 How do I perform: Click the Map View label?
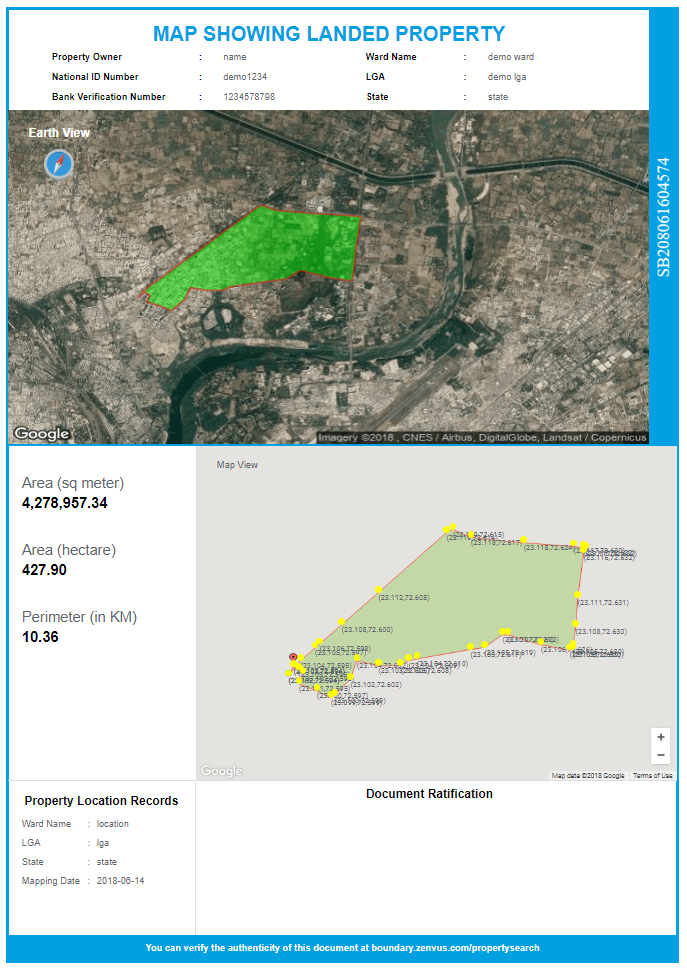coord(237,465)
